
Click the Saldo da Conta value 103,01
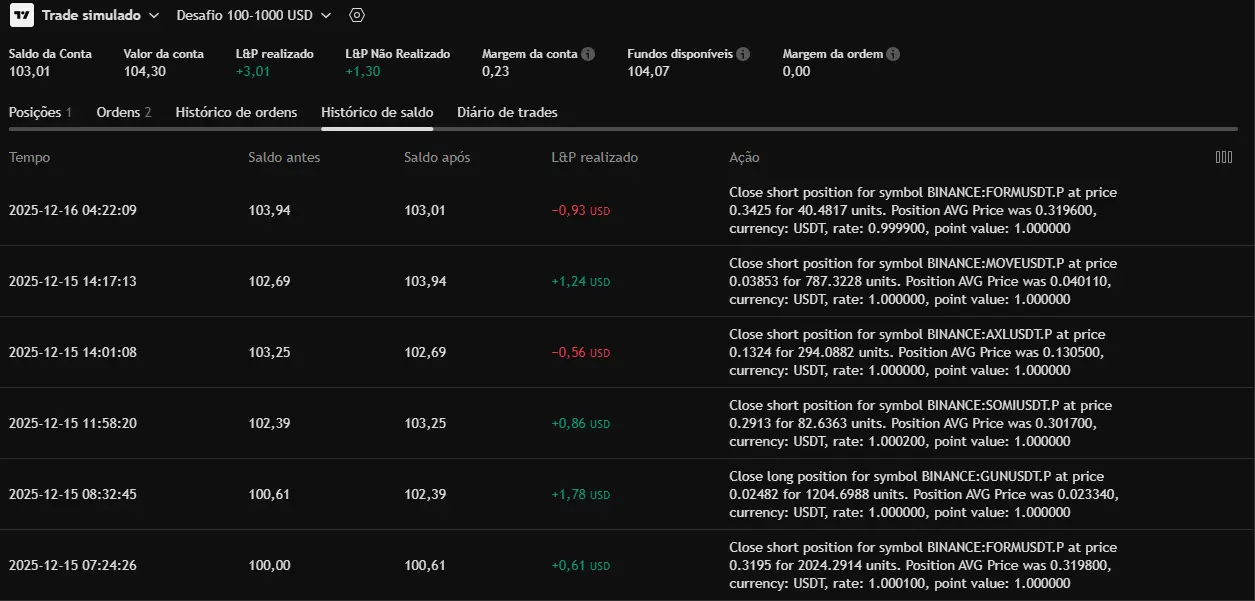pyautogui.click(x=29, y=71)
